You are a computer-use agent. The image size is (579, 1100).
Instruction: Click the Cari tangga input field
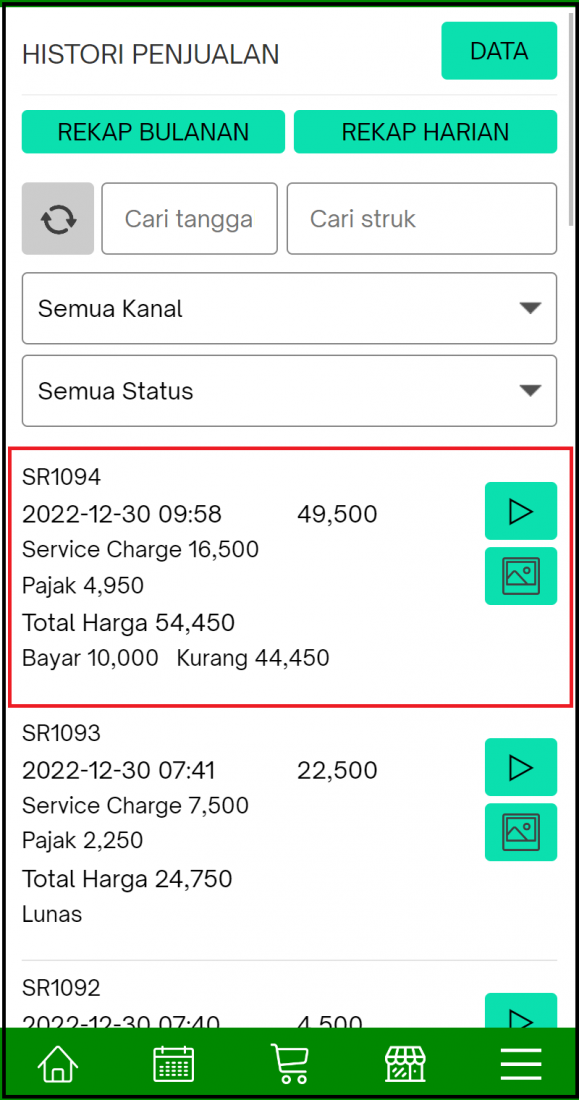pyautogui.click(x=189, y=218)
